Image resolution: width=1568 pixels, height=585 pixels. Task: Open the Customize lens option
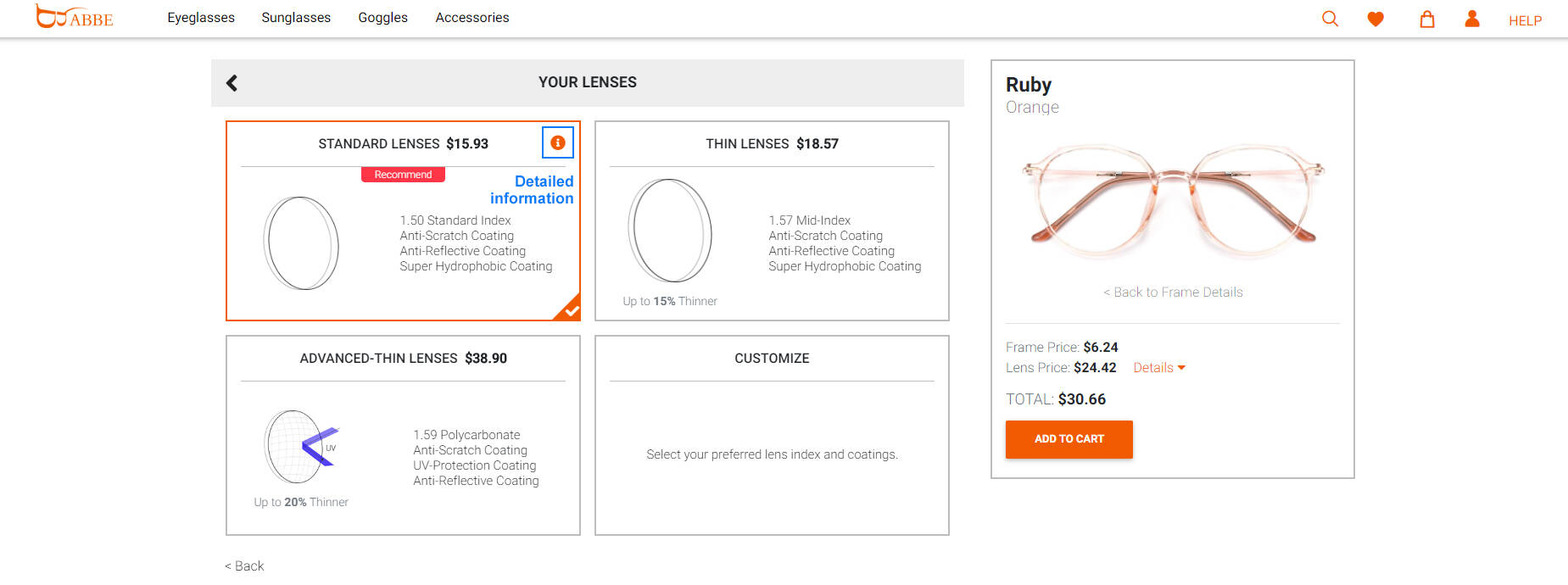(772, 435)
